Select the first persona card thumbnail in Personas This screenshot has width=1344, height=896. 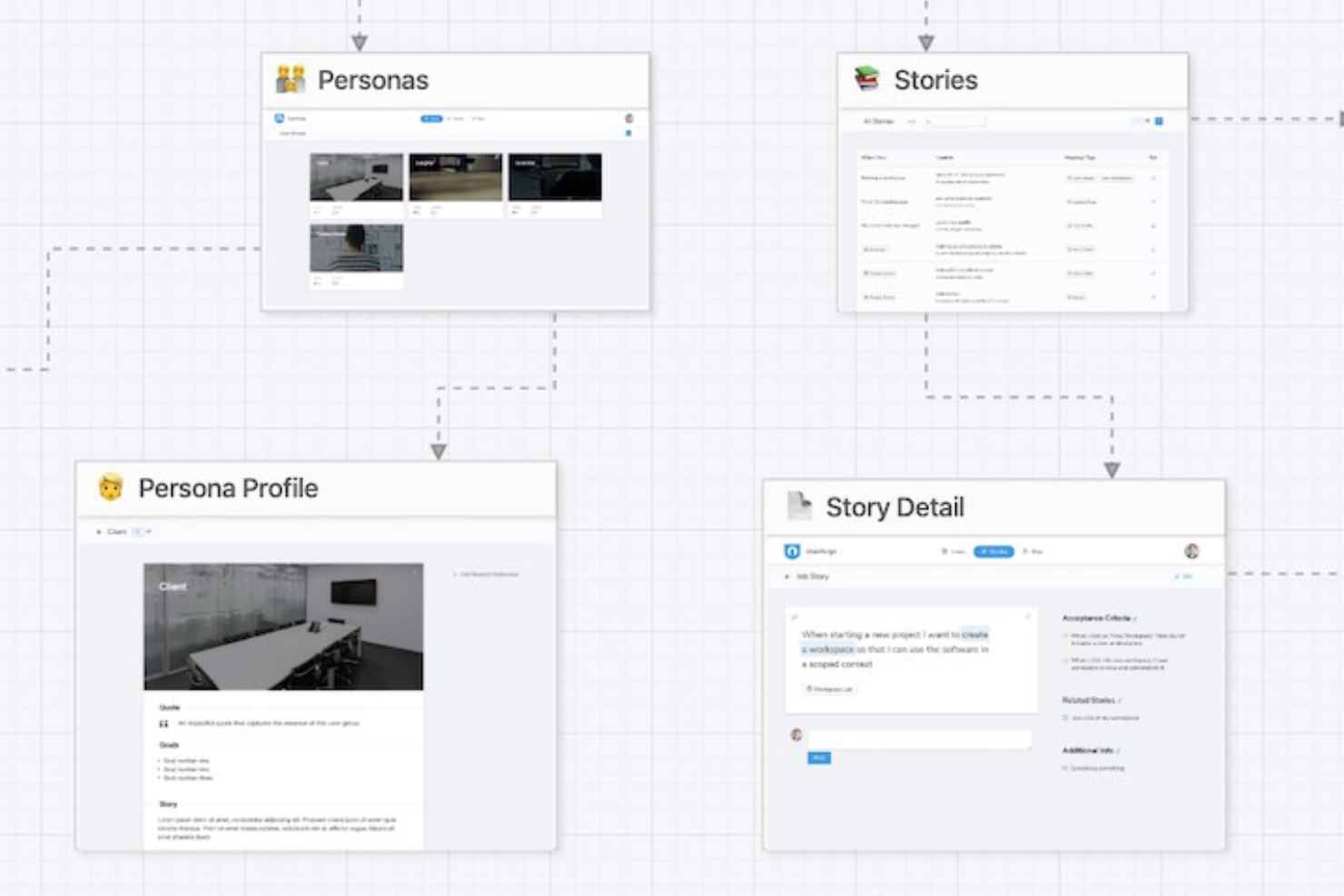coord(356,177)
